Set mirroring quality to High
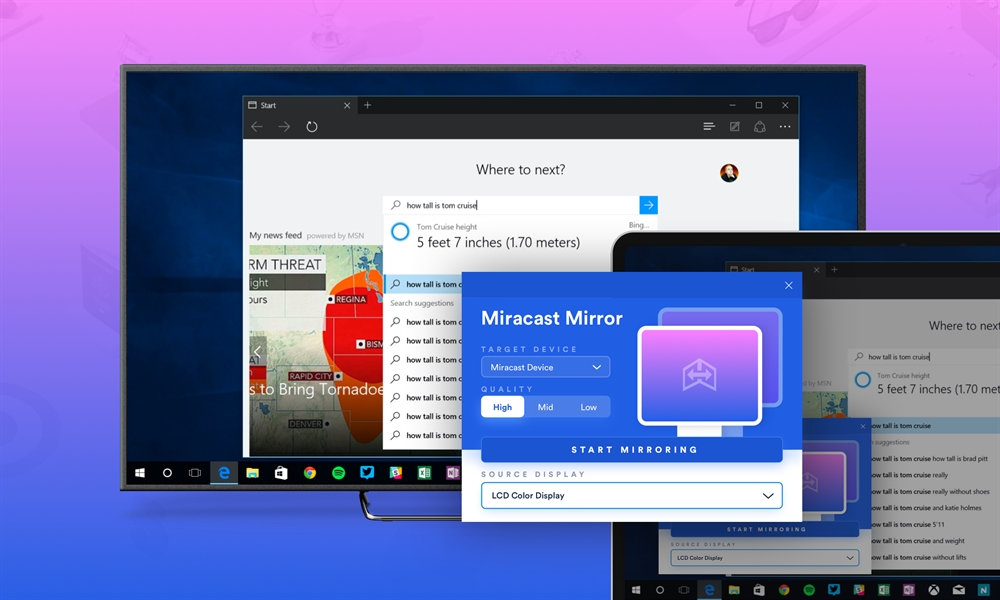Screen dimensions: 1000x600 point(502,406)
